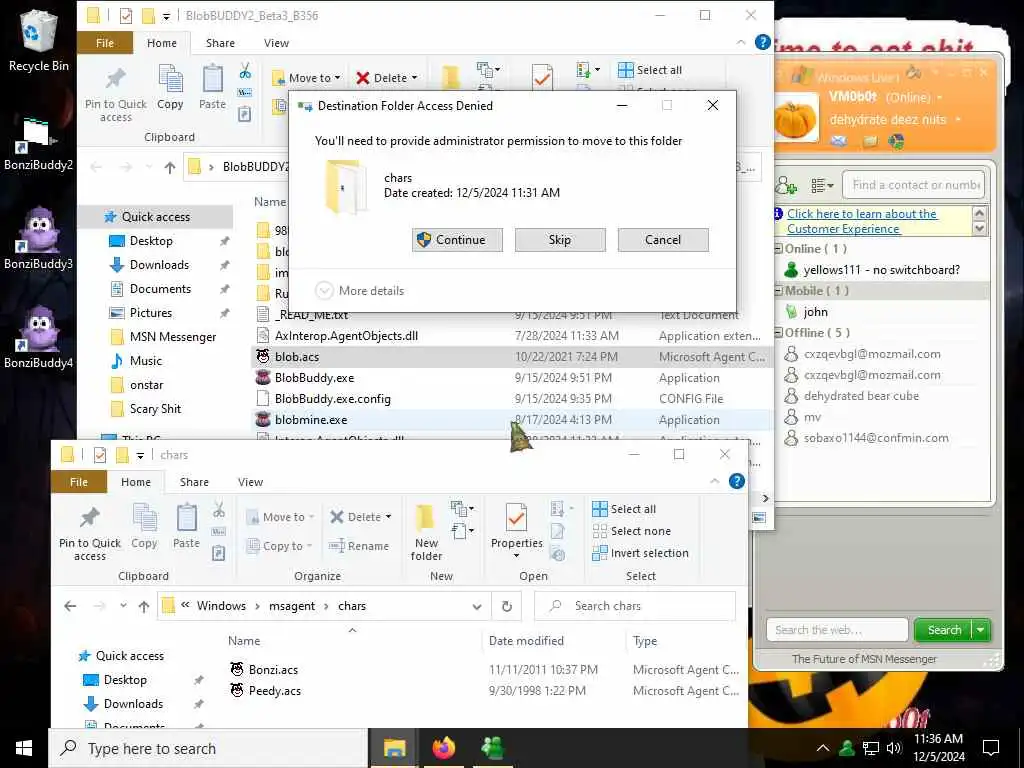Click Search the web field in Messenger

[x=837, y=630]
